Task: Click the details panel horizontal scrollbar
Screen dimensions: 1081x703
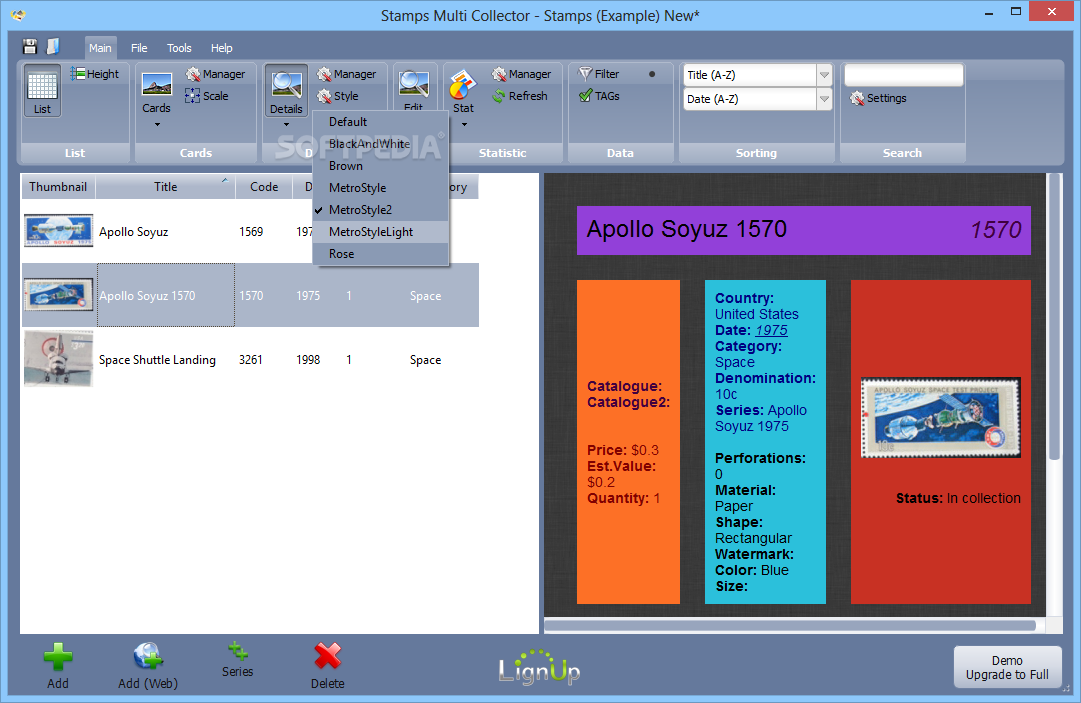Action: pos(790,625)
